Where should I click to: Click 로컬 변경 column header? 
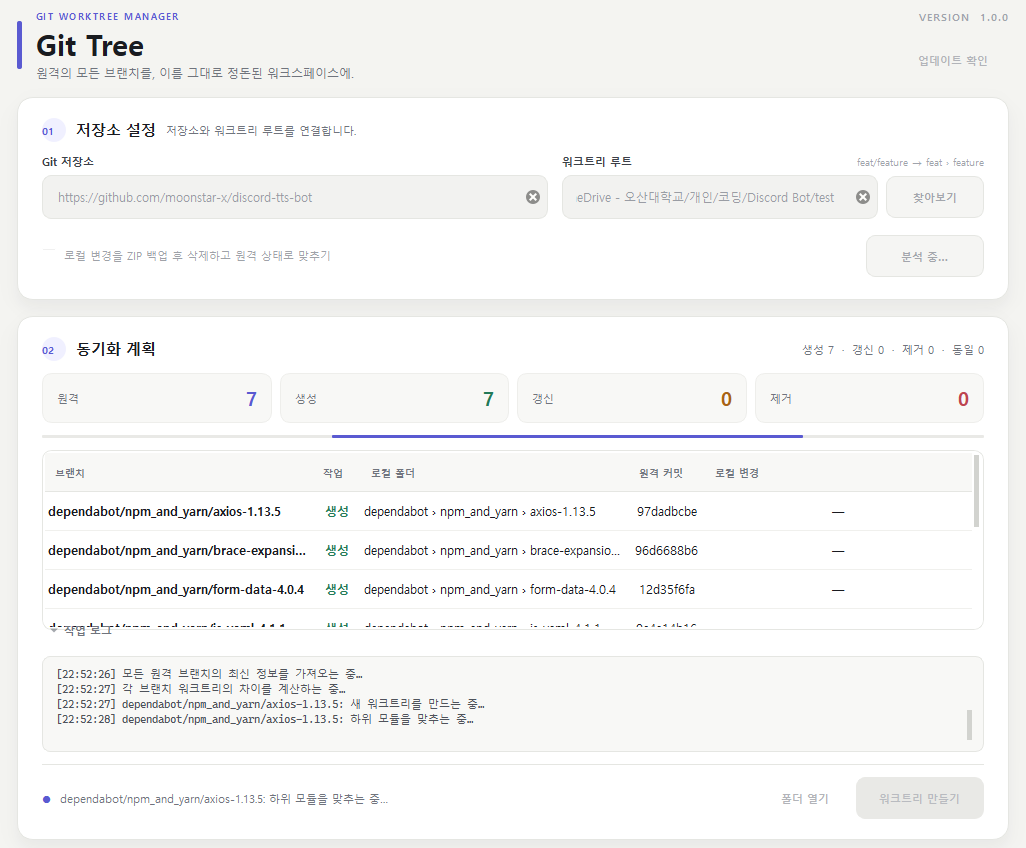(x=737, y=473)
